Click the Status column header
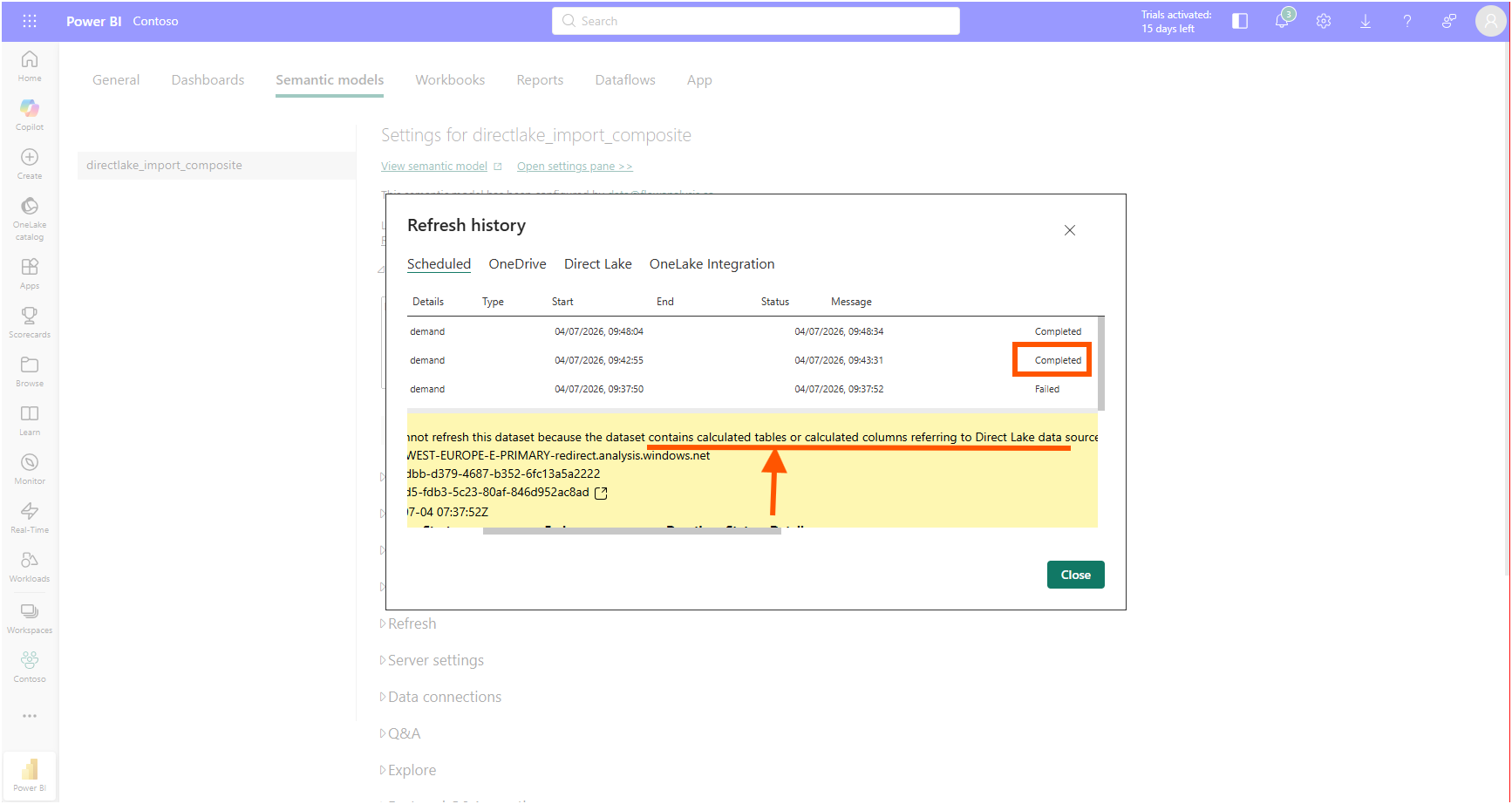The image size is (1512, 804). pyautogui.click(x=774, y=302)
